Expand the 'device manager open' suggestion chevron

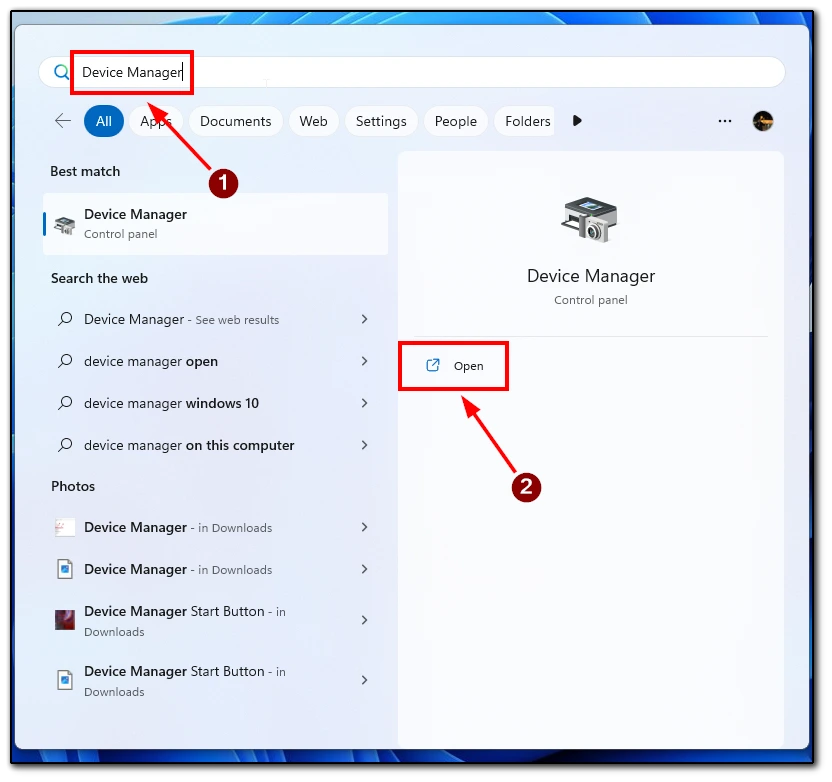[x=365, y=361]
